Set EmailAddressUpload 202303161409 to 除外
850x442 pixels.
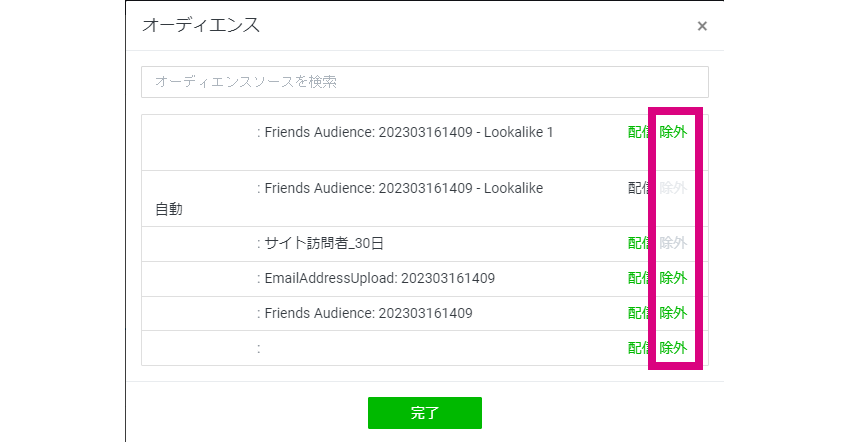[x=673, y=278]
